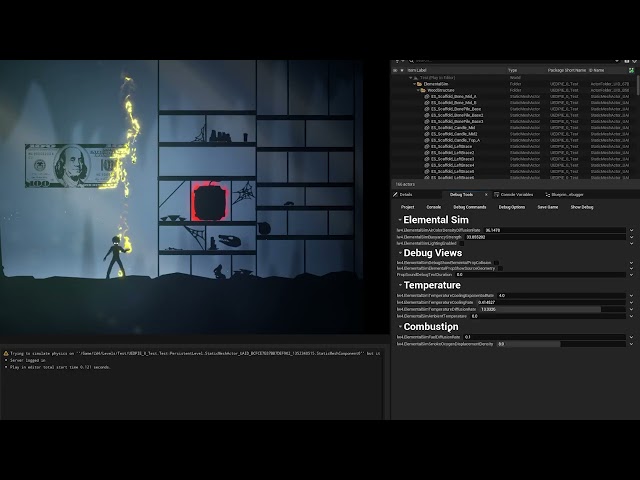The width and height of the screenshot is (640, 480).
Task: Click the ES_Scaffold_Bone_Mid_B static mesh icon
Action: [x=427, y=103]
